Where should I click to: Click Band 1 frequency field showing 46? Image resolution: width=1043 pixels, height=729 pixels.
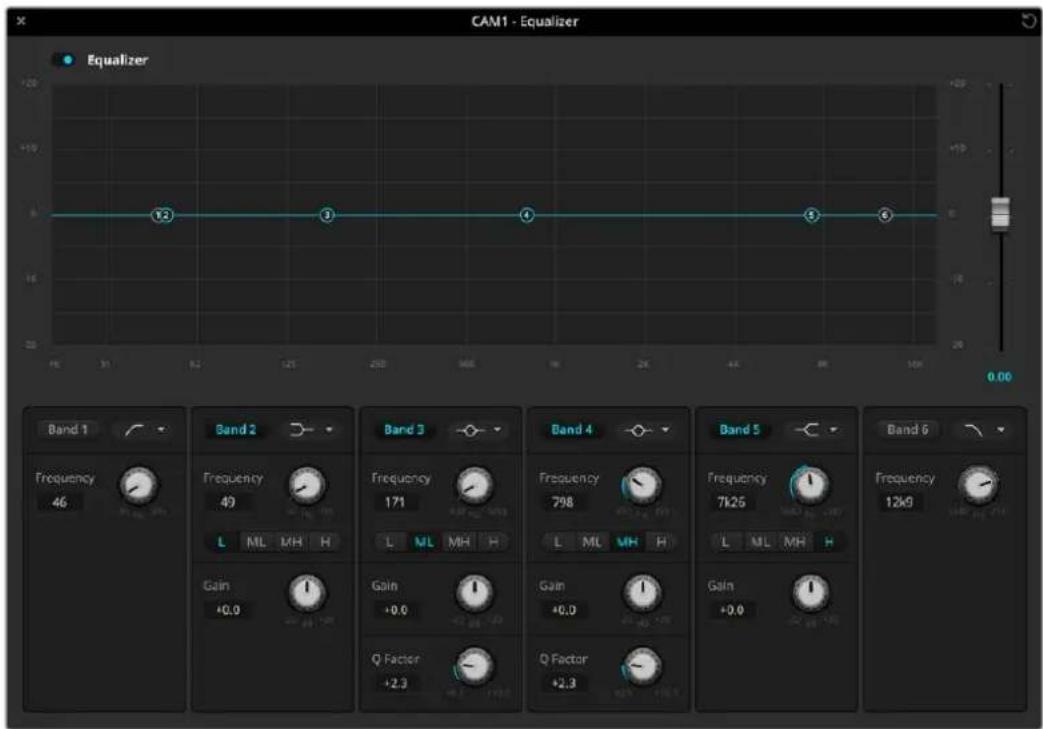pyautogui.click(x=60, y=502)
